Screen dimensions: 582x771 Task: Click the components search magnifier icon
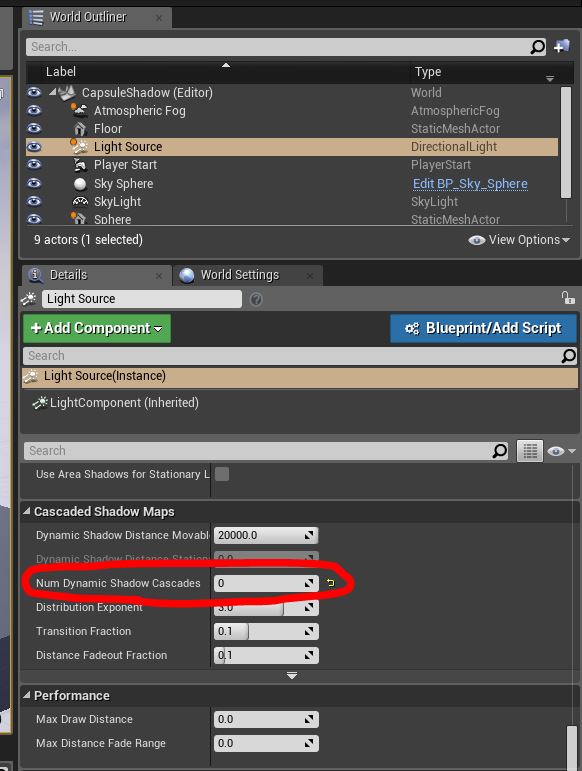pyautogui.click(x=568, y=356)
